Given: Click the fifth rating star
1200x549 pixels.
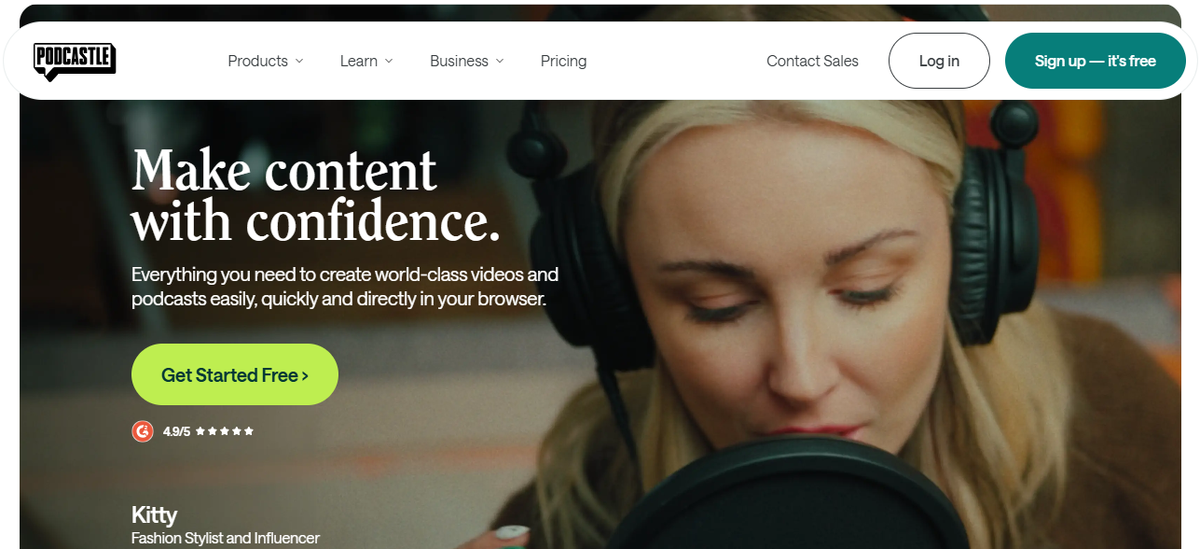Looking at the screenshot, I should (x=248, y=431).
